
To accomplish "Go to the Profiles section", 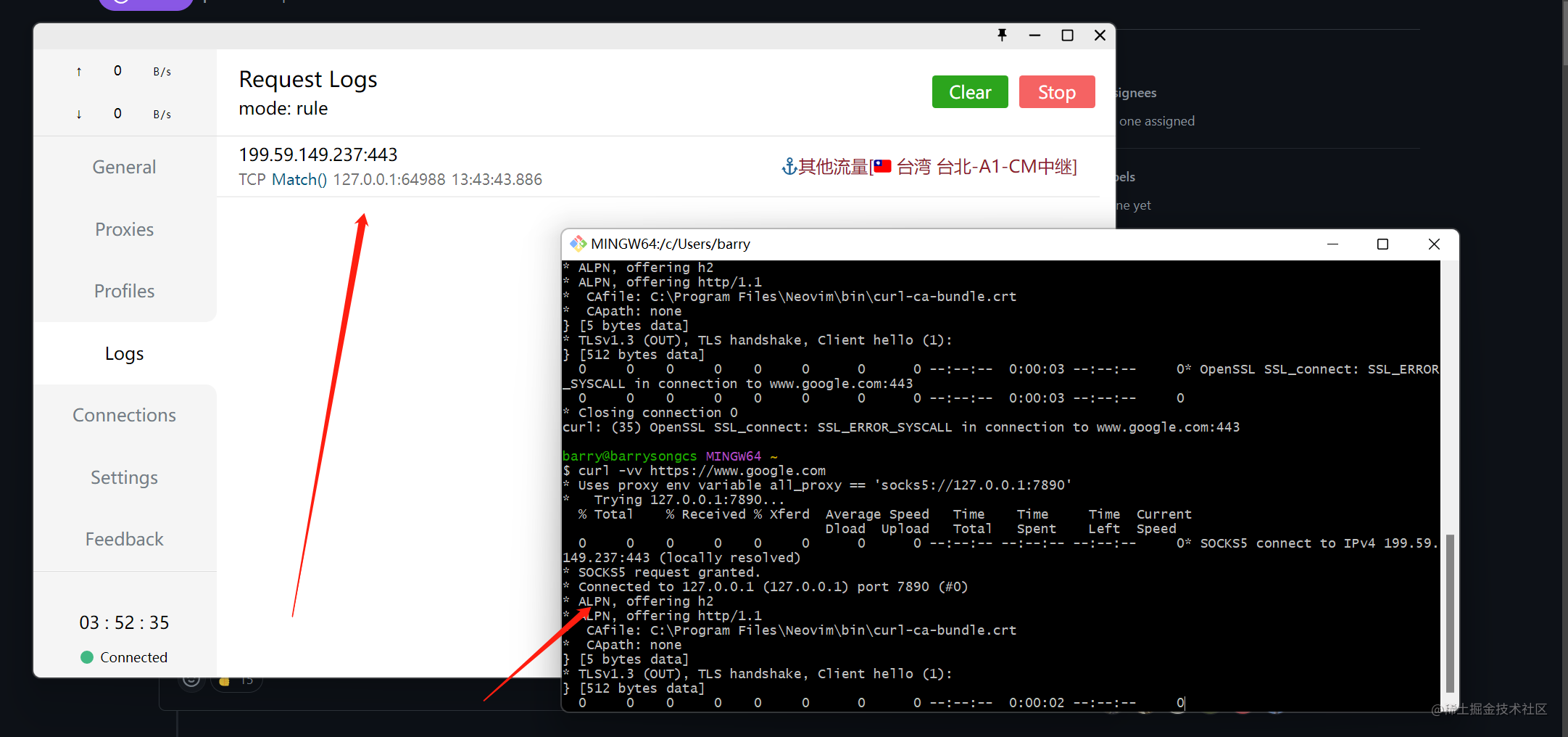I will 124,291.
